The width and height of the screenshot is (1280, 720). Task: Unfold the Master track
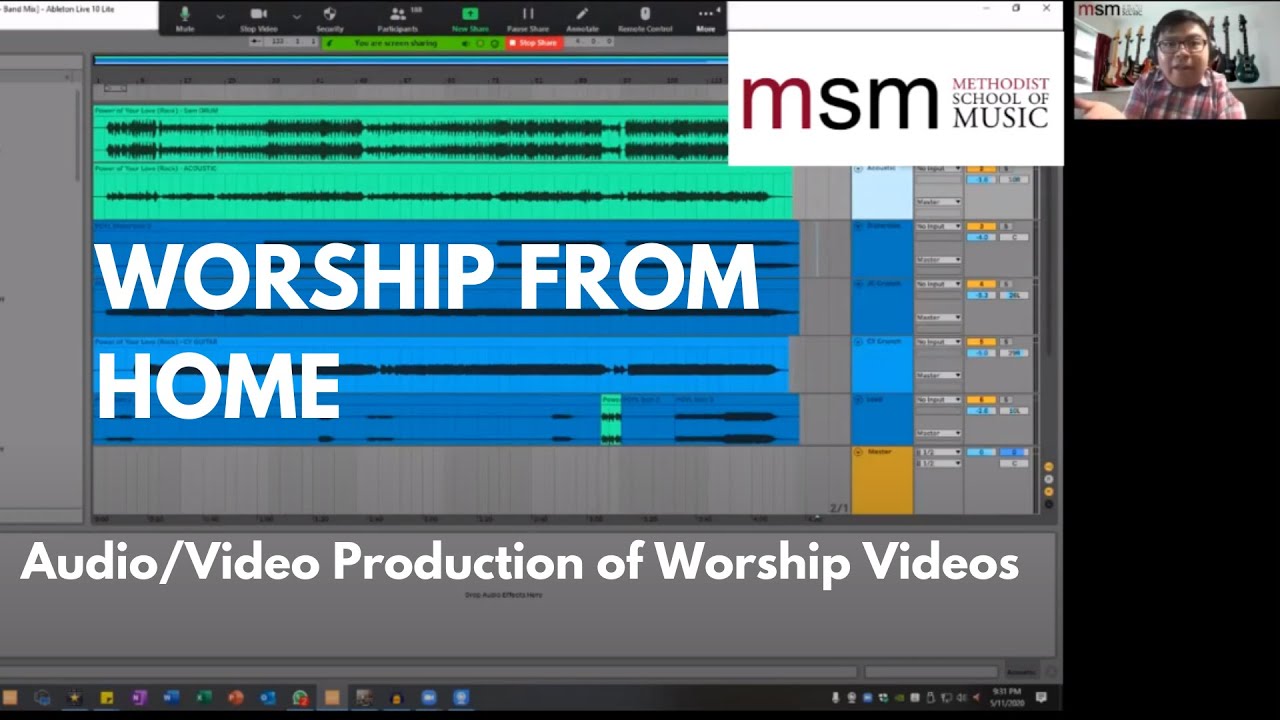tap(858, 452)
